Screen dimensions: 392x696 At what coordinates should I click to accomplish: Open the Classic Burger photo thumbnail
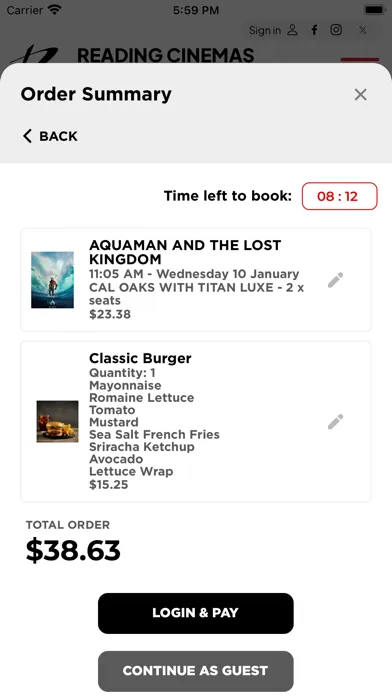click(x=57, y=421)
